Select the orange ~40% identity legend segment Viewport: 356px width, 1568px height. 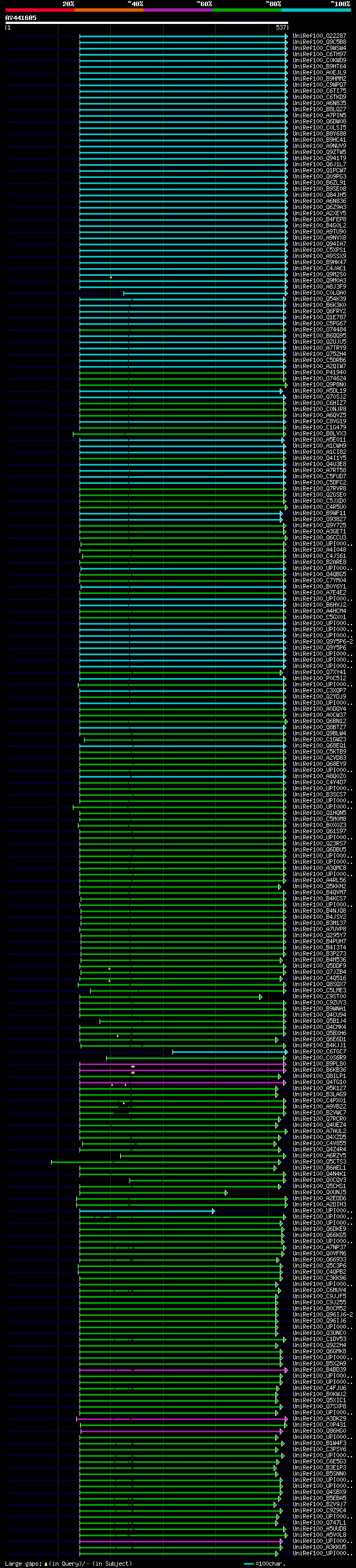(x=109, y=10)
